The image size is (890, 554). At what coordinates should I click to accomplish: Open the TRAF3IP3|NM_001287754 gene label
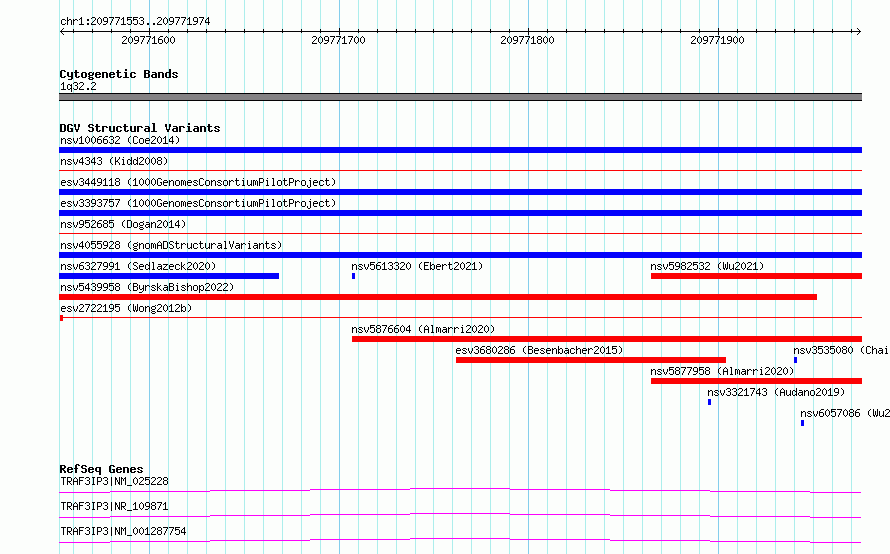click(123, 531)
